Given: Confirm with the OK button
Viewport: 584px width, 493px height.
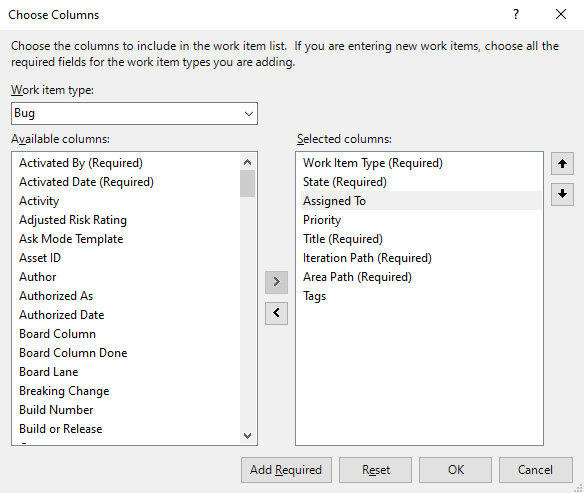Looking at the screenshot, I should [456, 470].
